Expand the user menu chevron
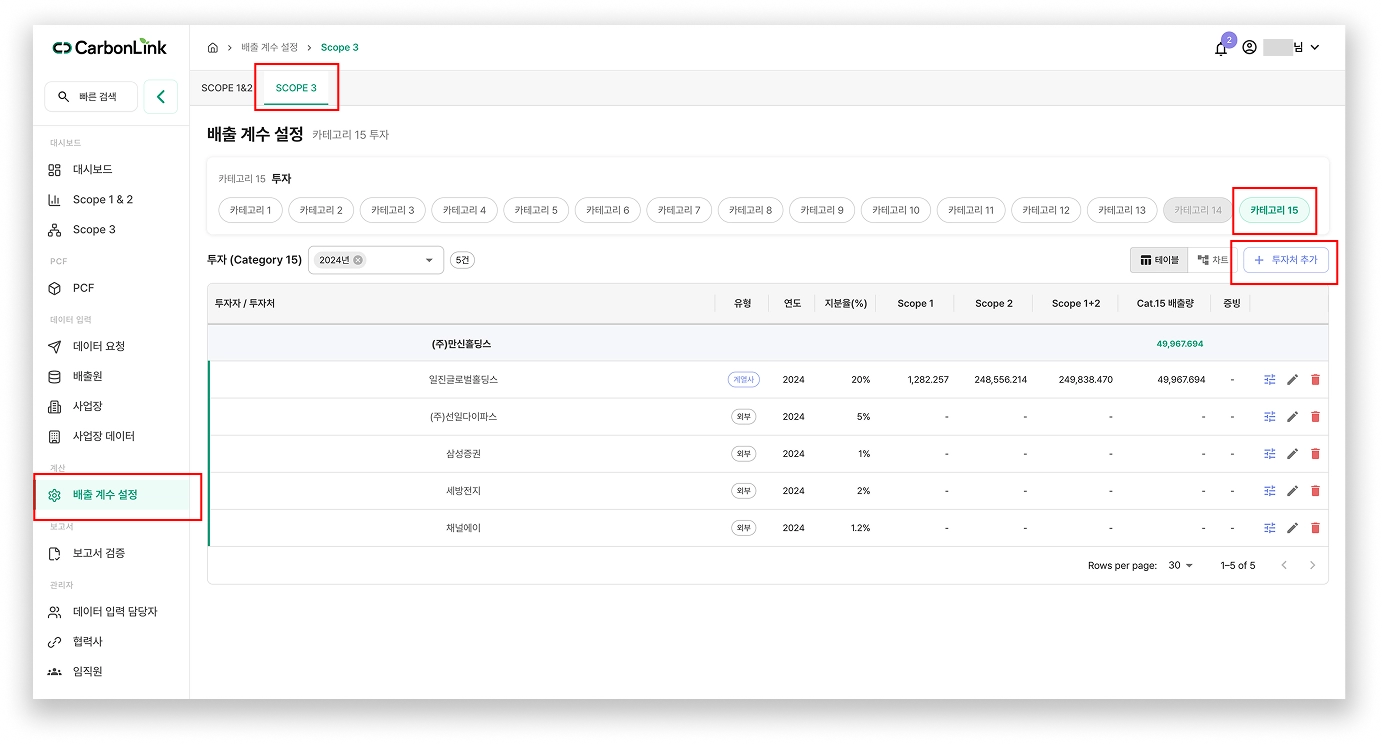 click(x=1315, y=47)
